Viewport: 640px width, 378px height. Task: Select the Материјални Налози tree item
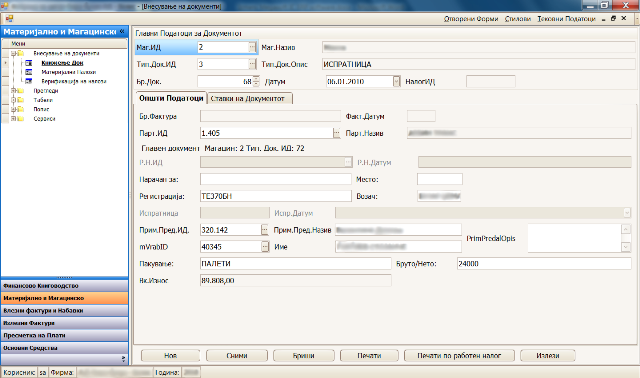(x=69, y=72)
